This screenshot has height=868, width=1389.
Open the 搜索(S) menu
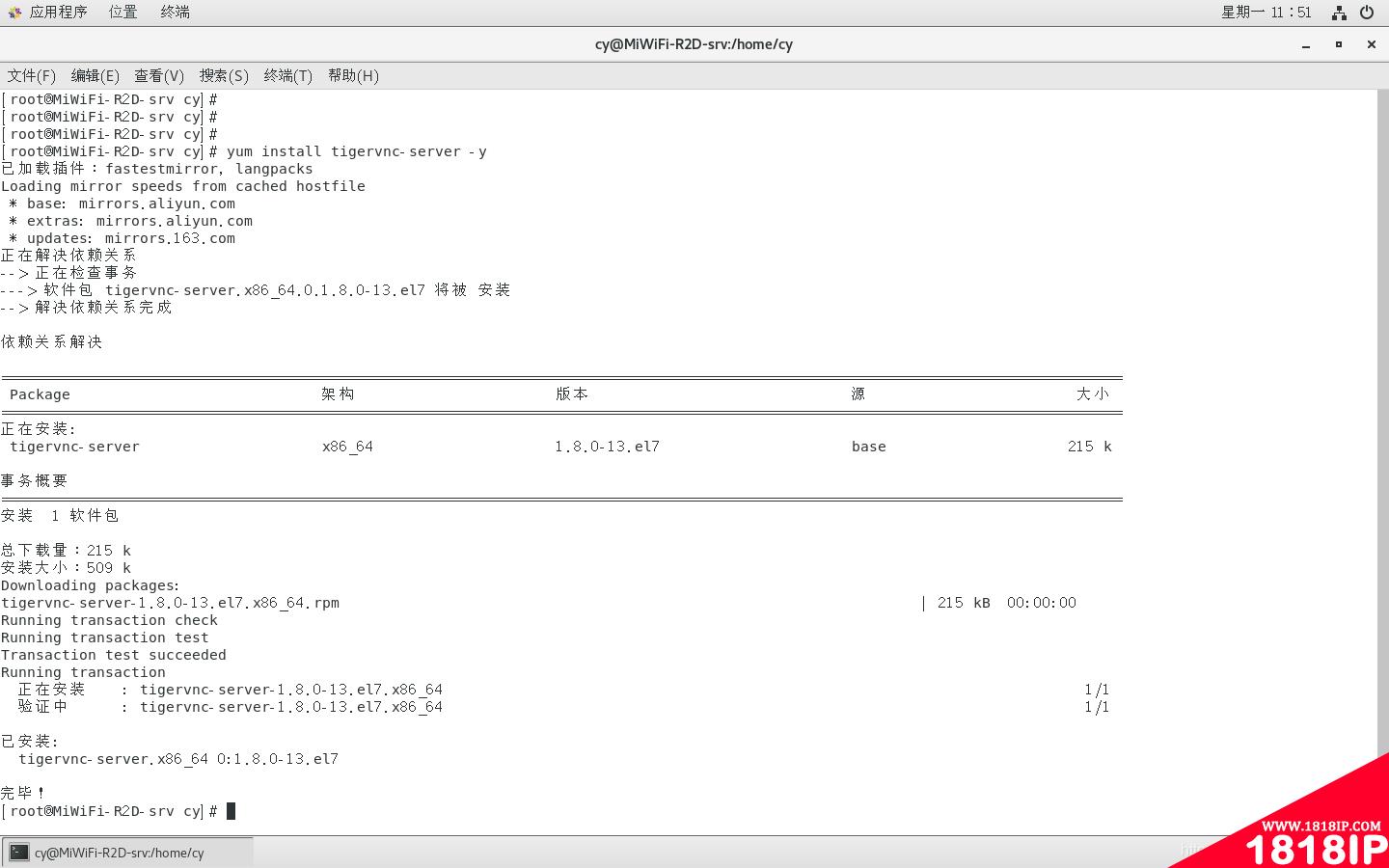click(224, 75)
